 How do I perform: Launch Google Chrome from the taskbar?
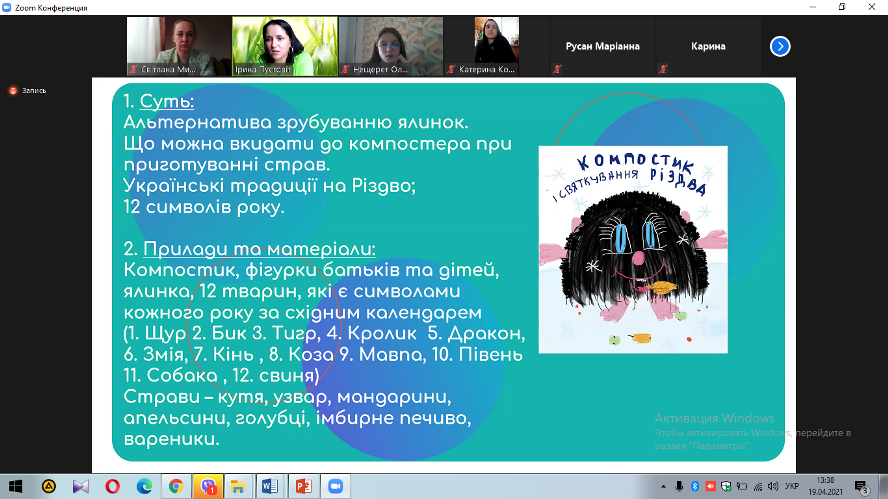(x=176, y=486)
